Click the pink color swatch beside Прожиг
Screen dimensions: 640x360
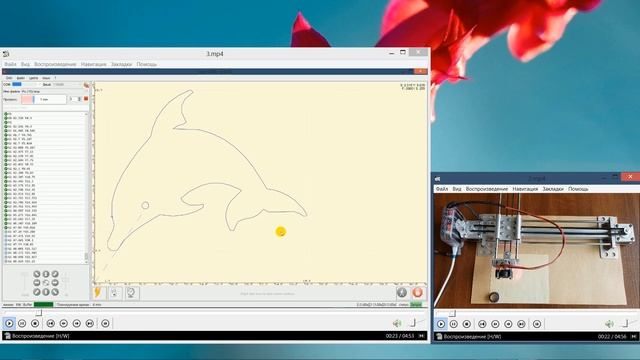pyautogui.click(x=27, y=99)
